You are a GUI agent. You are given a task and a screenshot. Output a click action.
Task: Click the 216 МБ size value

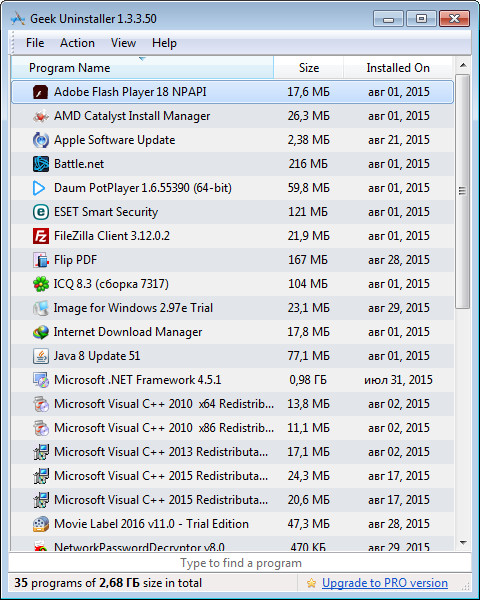[308, 164]
